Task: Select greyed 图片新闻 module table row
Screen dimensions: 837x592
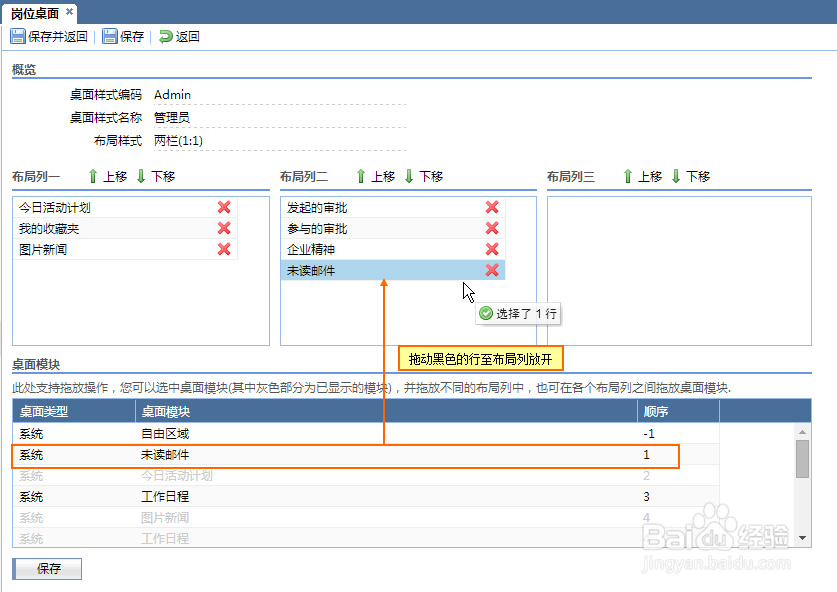Action: tap(366, 517)
